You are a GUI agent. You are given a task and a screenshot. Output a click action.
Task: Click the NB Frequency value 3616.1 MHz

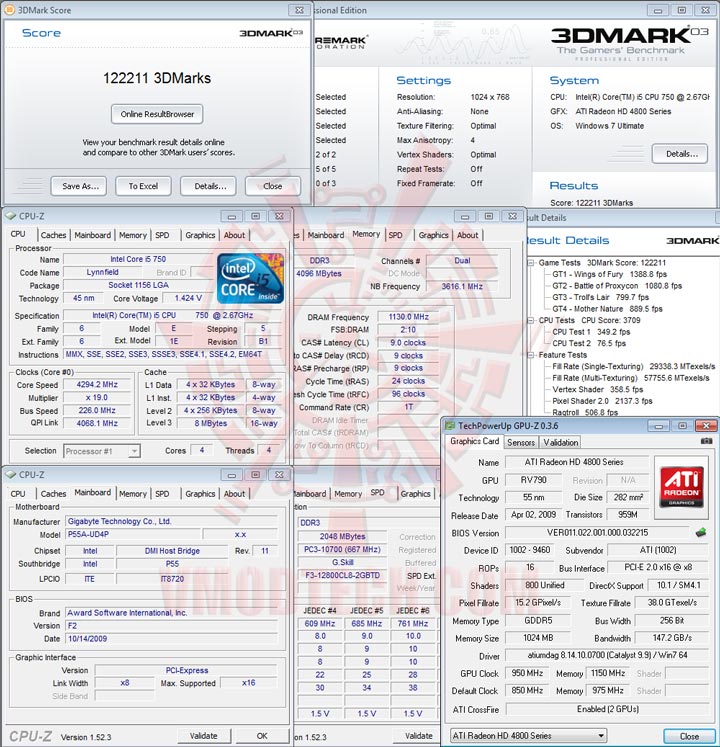coord(462,286)
